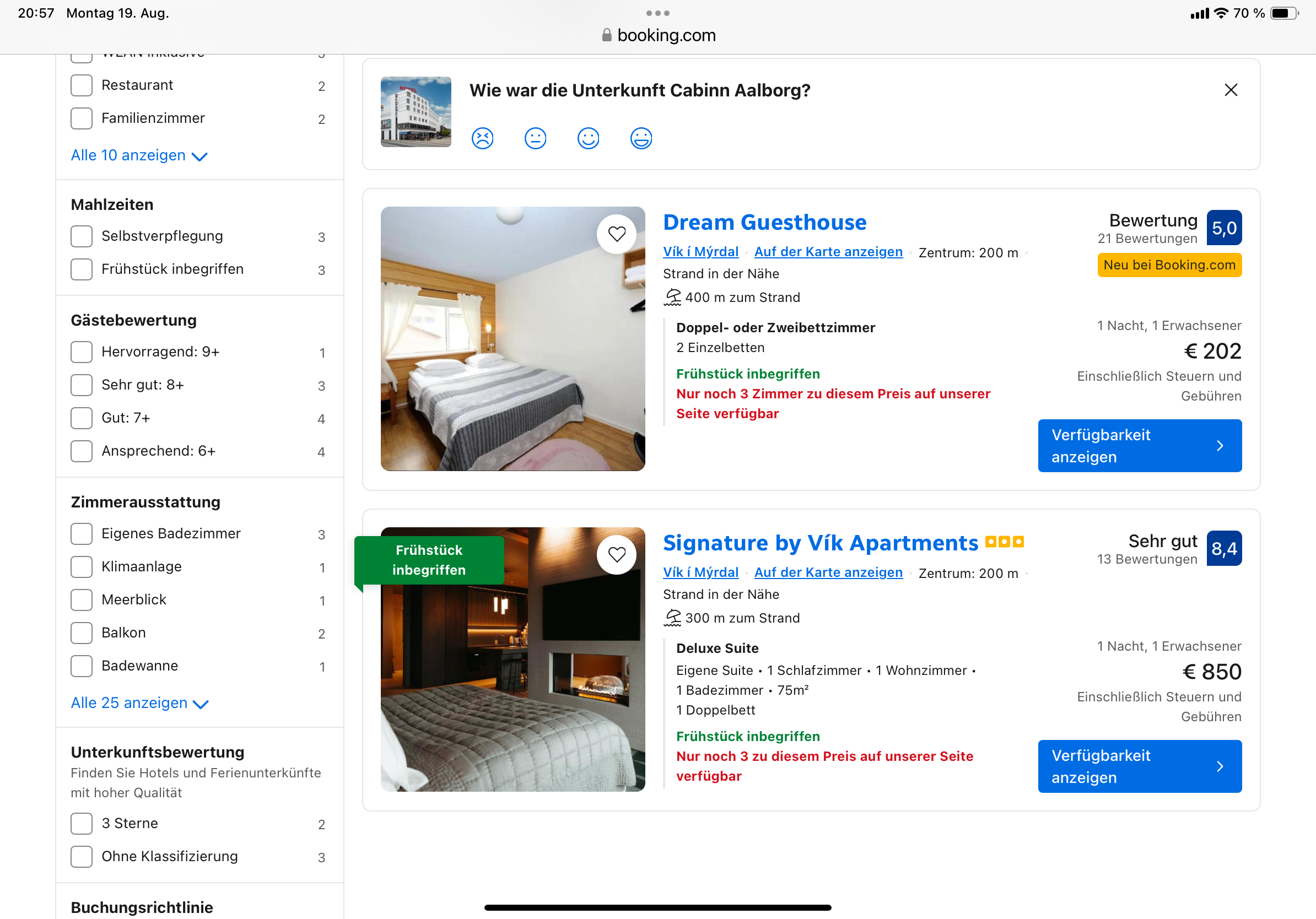Open Signature by Vík Apartments title
1316x919 pixels.
(820, 543)
